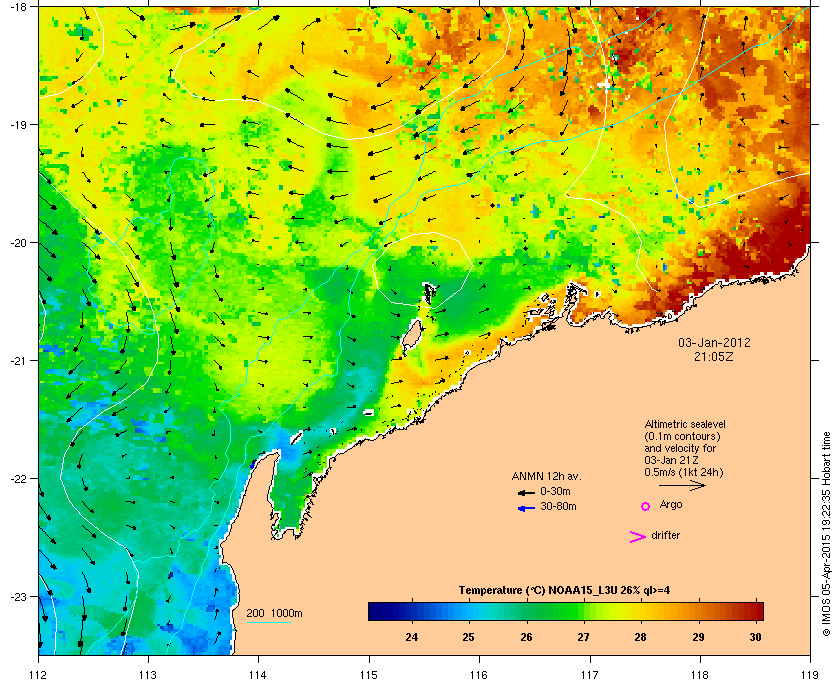840x680 pixels.
Task: Click the latitude axis label -20
Action: [x=18, y=242]
